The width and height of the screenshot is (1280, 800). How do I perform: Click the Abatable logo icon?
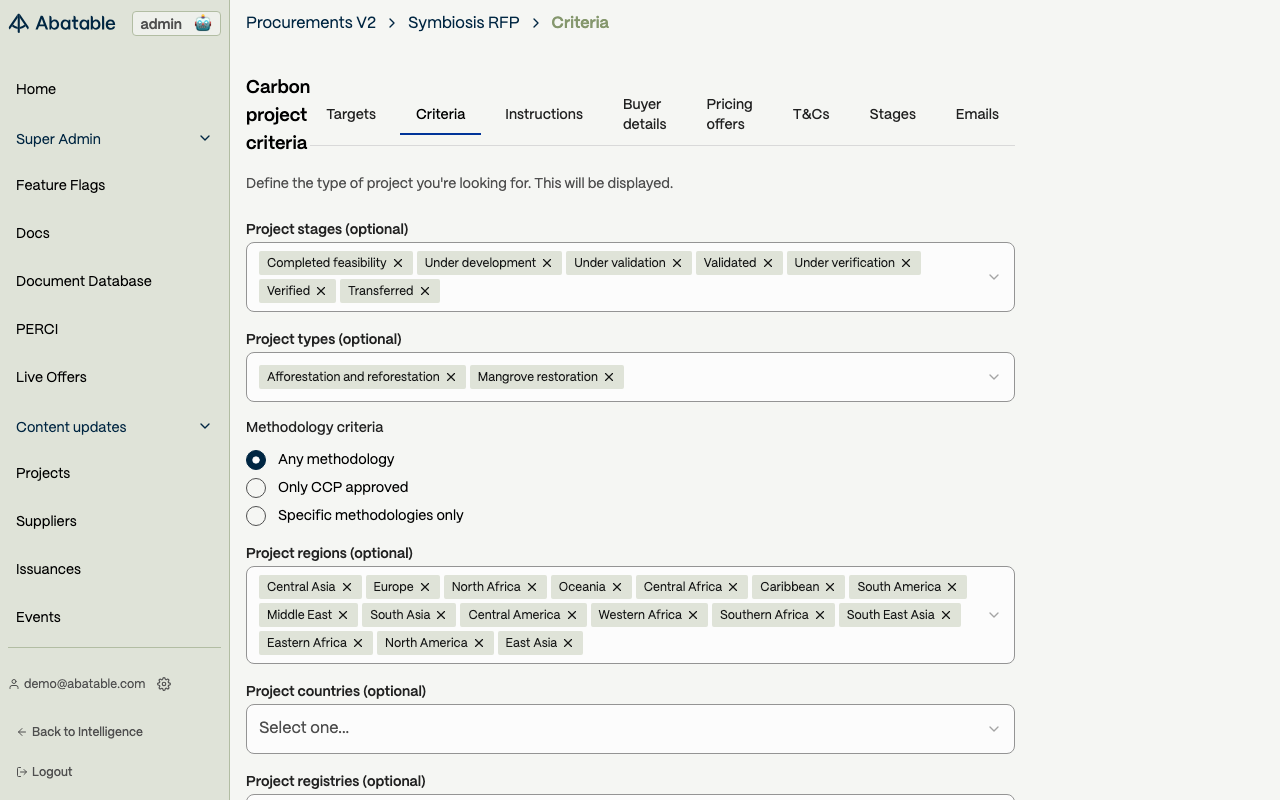19,23
